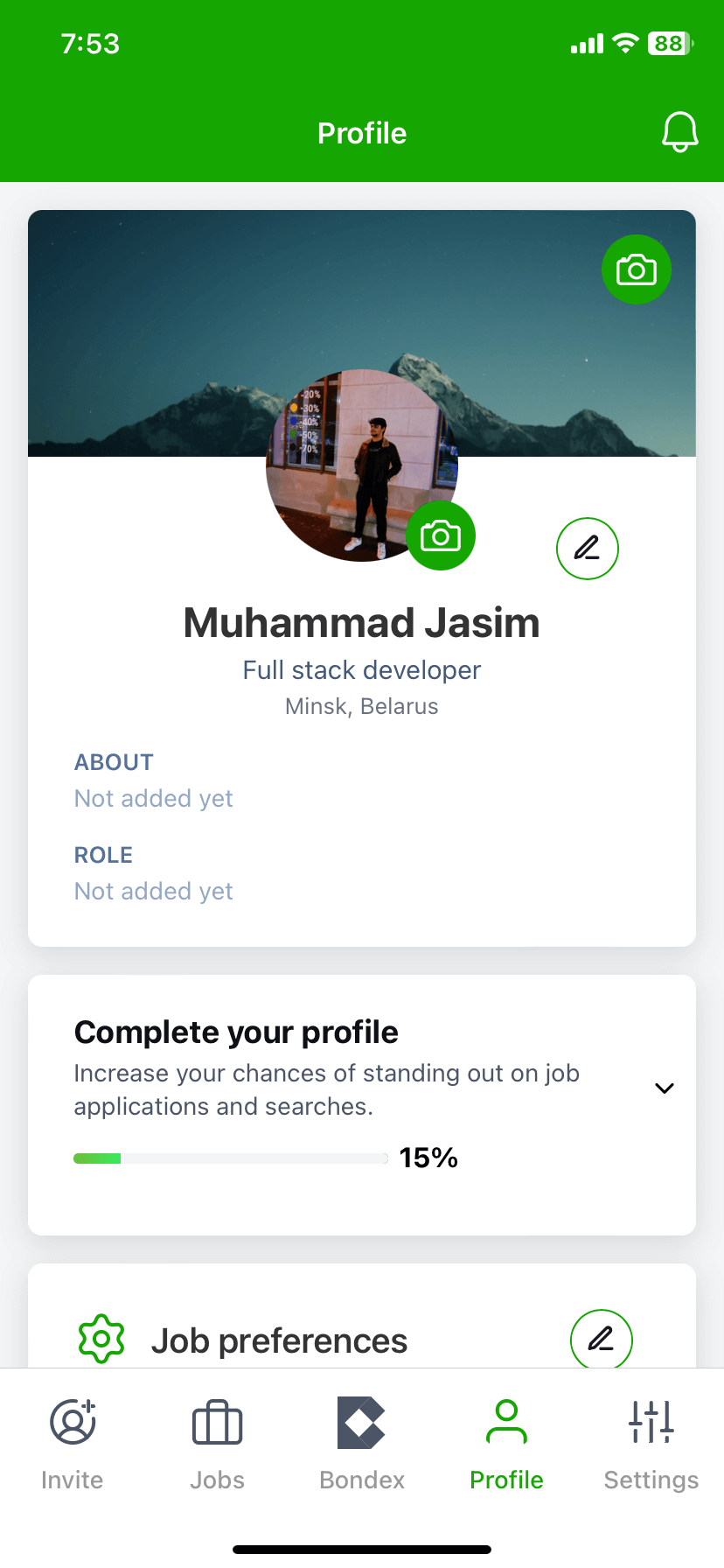
Task: Click the 15% profile progress bar
Action: click(x=231, y=1158)
